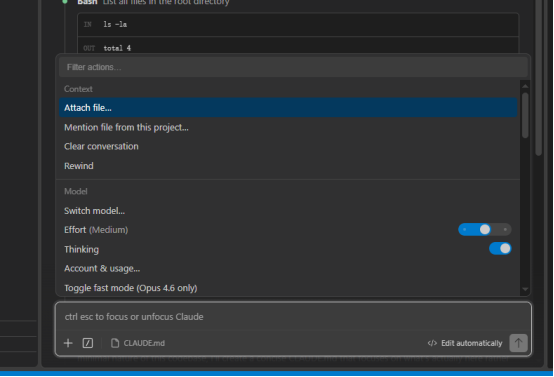Image resolution: width=554 pixels, height=377 pixels.
Task: Click the Effort (Medium) label
Action: pos(96,230)
